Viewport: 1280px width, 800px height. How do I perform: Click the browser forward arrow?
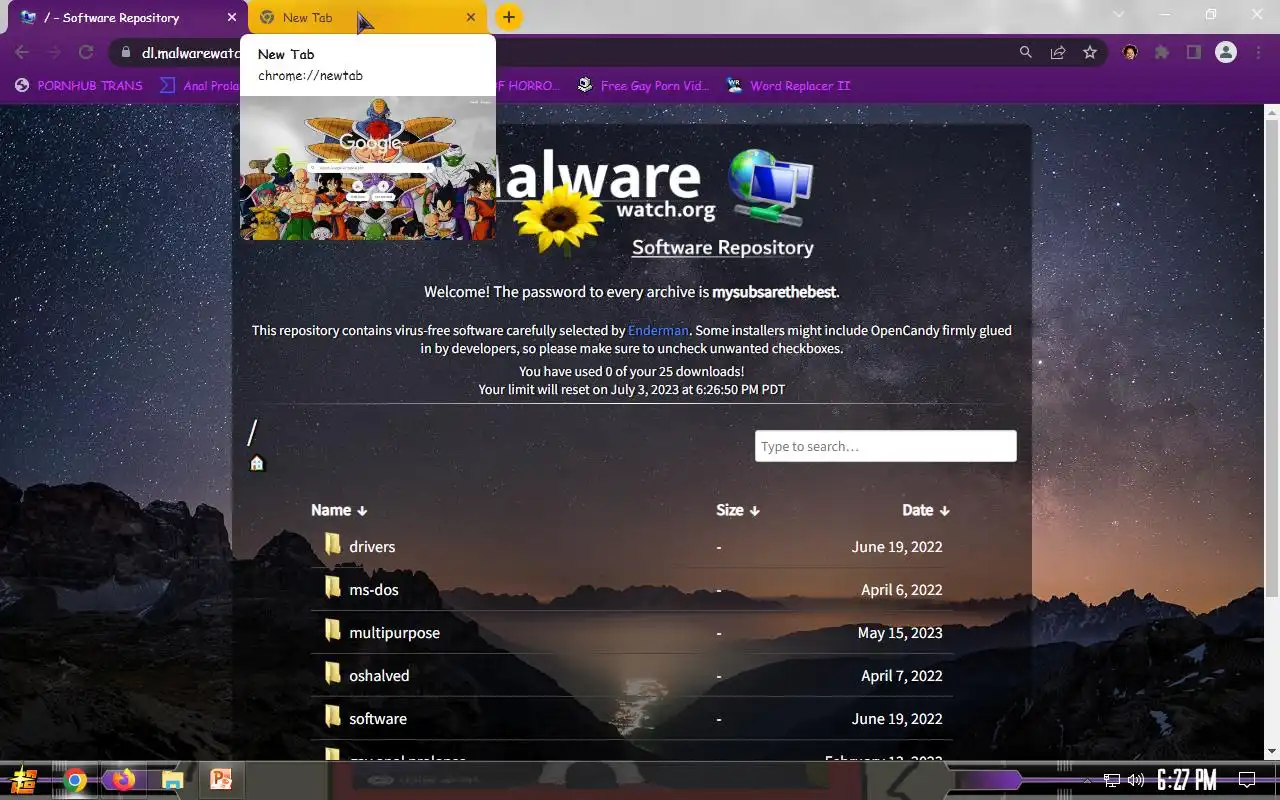pyautogui.click(x=54, y=52)
